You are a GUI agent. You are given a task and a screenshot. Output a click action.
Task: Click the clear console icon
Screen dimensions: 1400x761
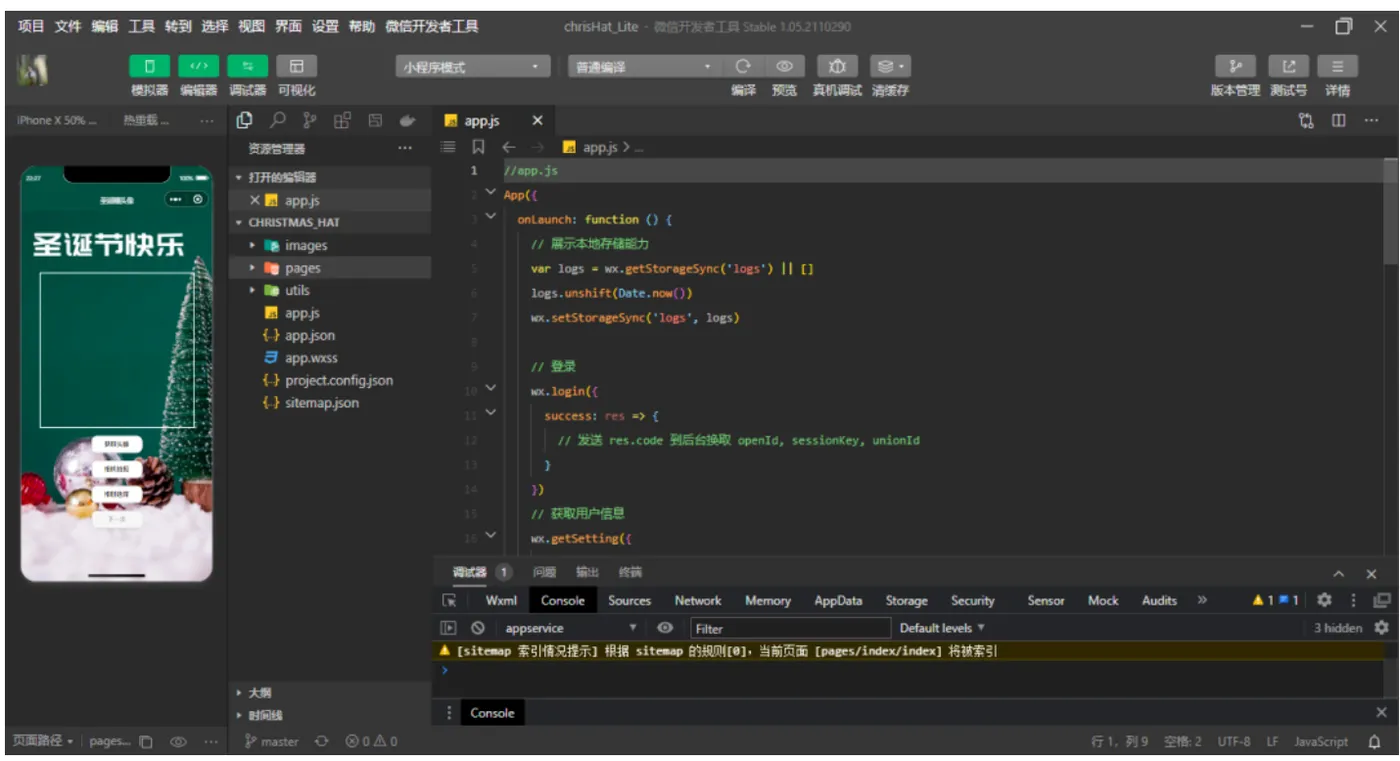tap(478, 628)
